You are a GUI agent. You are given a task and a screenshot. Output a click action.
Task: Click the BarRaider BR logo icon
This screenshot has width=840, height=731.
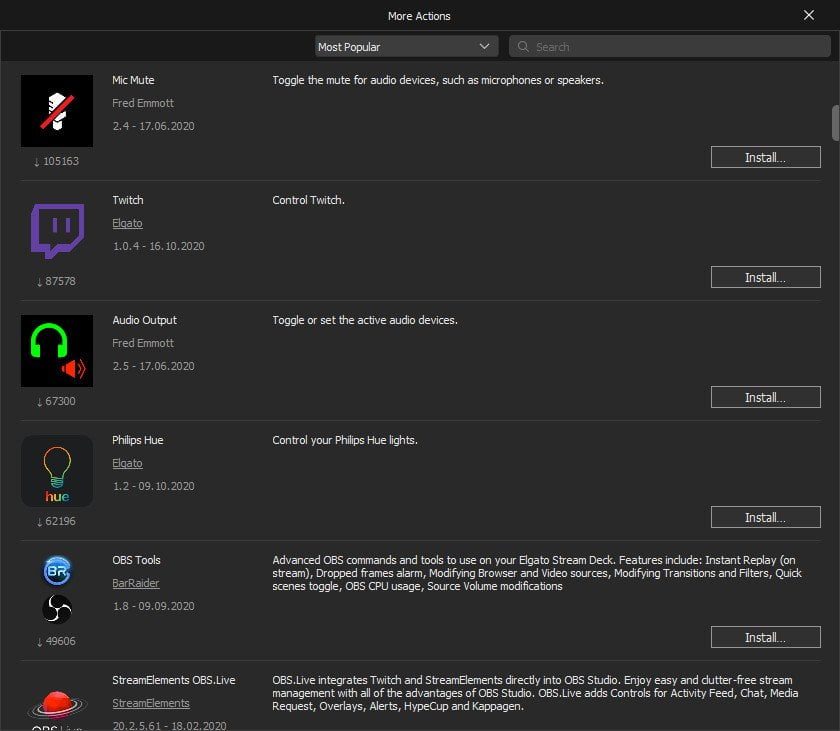(57, 571)
